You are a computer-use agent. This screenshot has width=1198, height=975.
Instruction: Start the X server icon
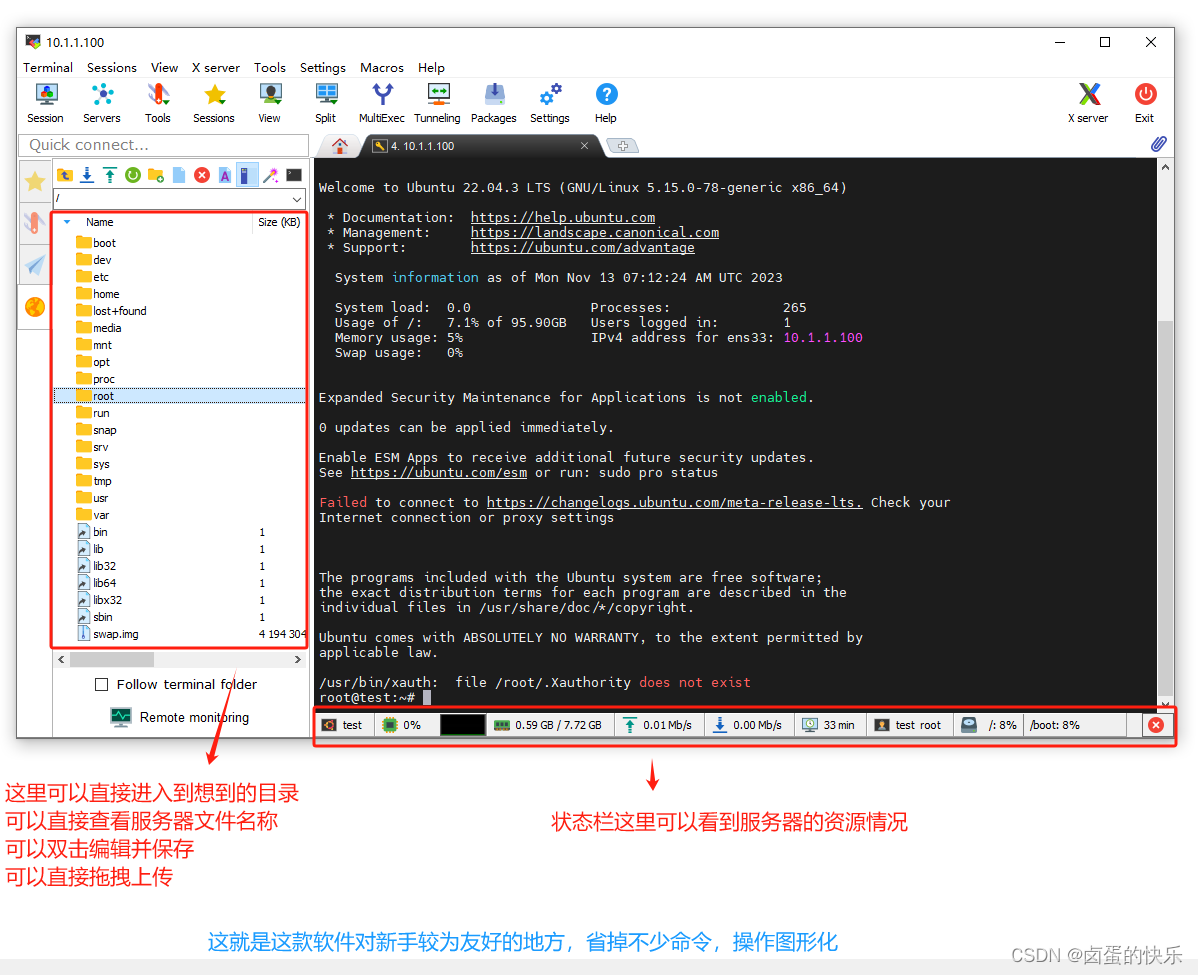coord(1089,103)
